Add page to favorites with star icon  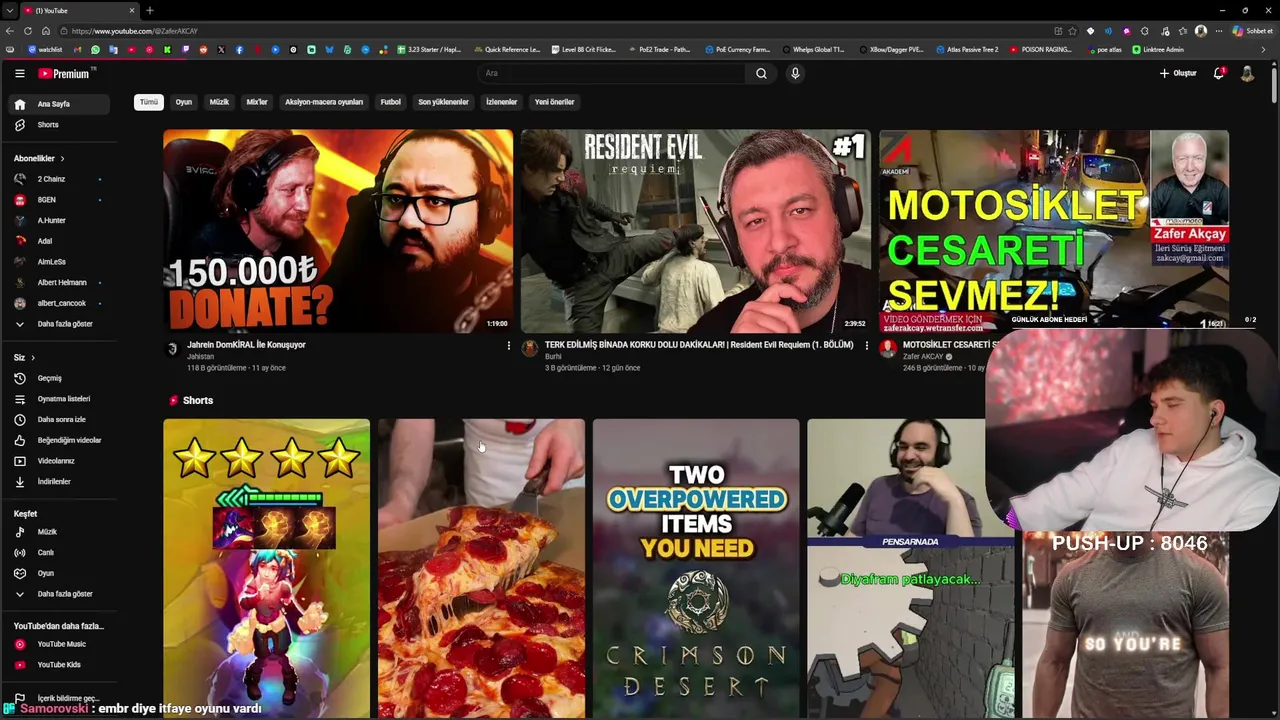click(x=1073, y=31)
